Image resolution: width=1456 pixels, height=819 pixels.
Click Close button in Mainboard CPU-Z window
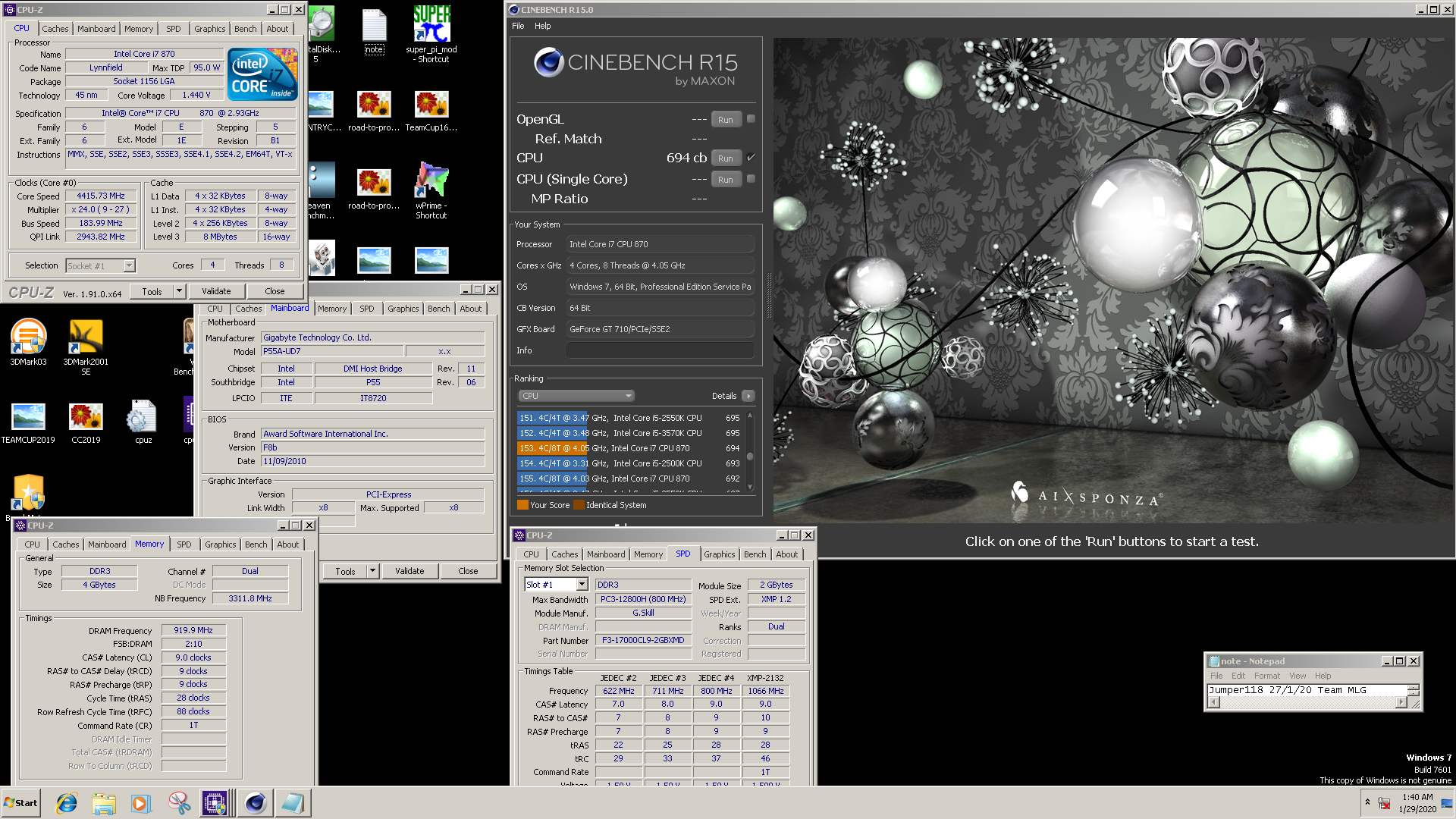pyautogui.click(x=468, y=571)
